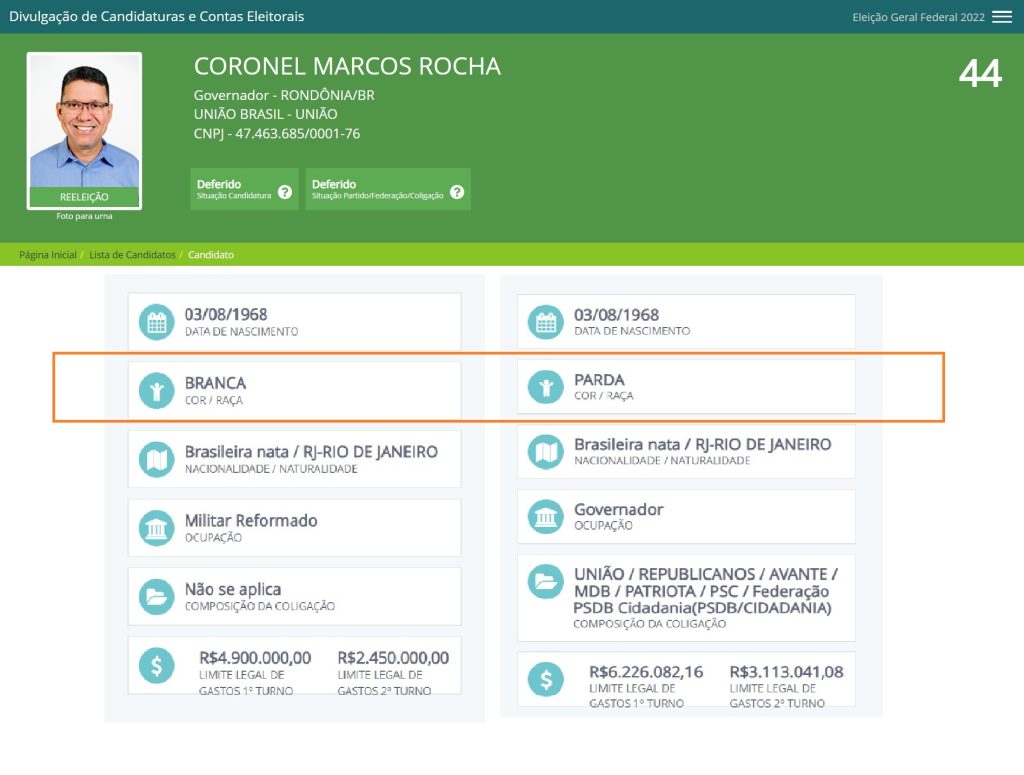1024x775 pixels.
Task: Click the person icon next to PARDA
Action: [545, 388]
